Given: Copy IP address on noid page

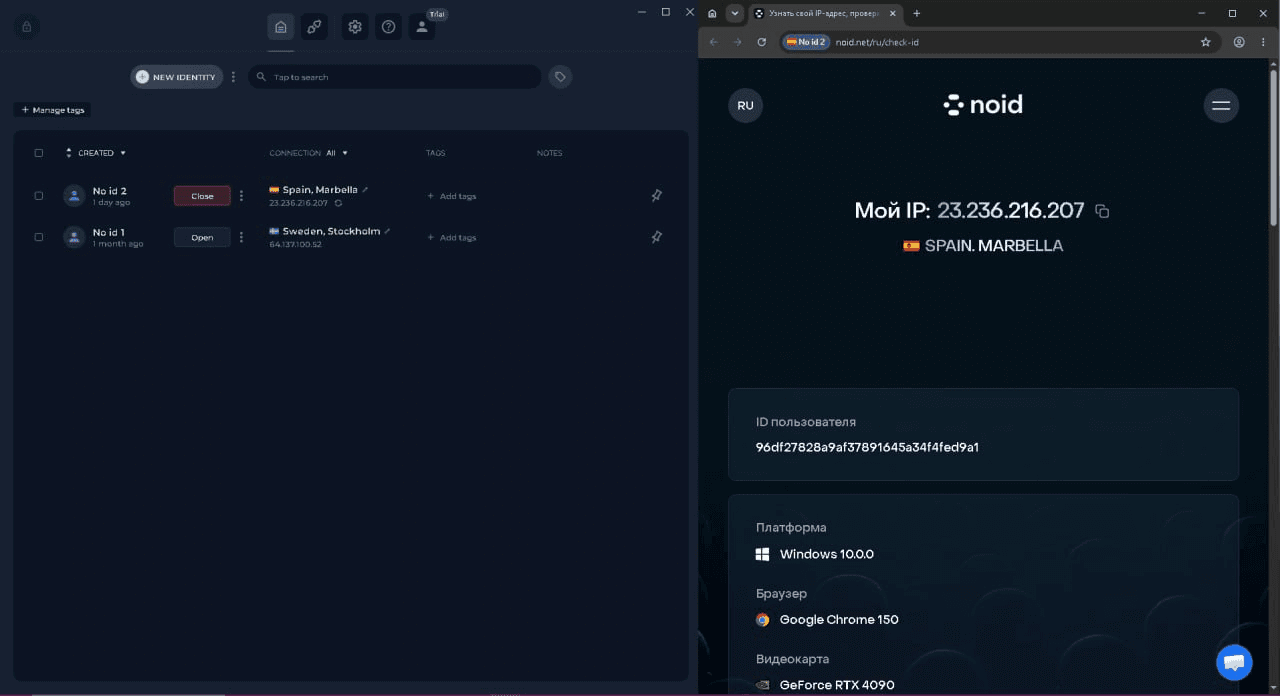Looking at the screenshot, I should click(x=1102, y=211).
